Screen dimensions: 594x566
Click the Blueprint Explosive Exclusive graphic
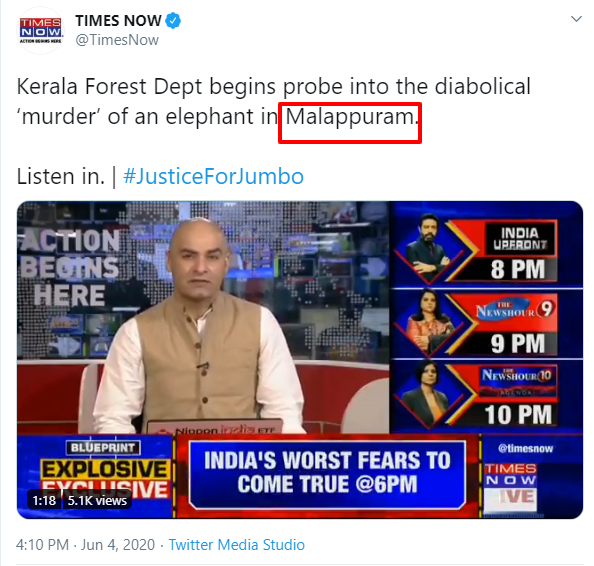tap(103, 468)
